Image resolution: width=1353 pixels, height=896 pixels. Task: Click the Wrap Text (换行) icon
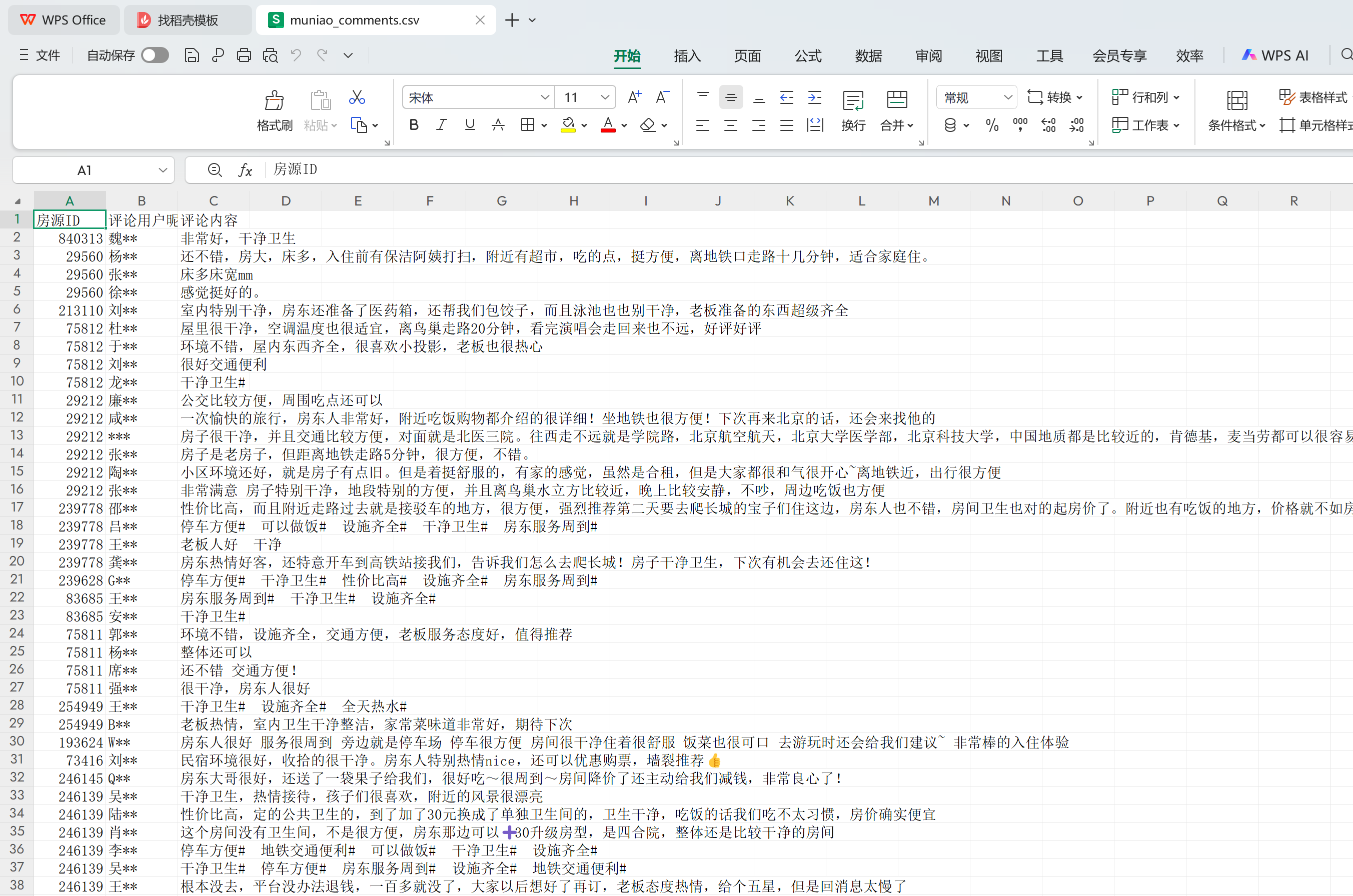(853, 101)
